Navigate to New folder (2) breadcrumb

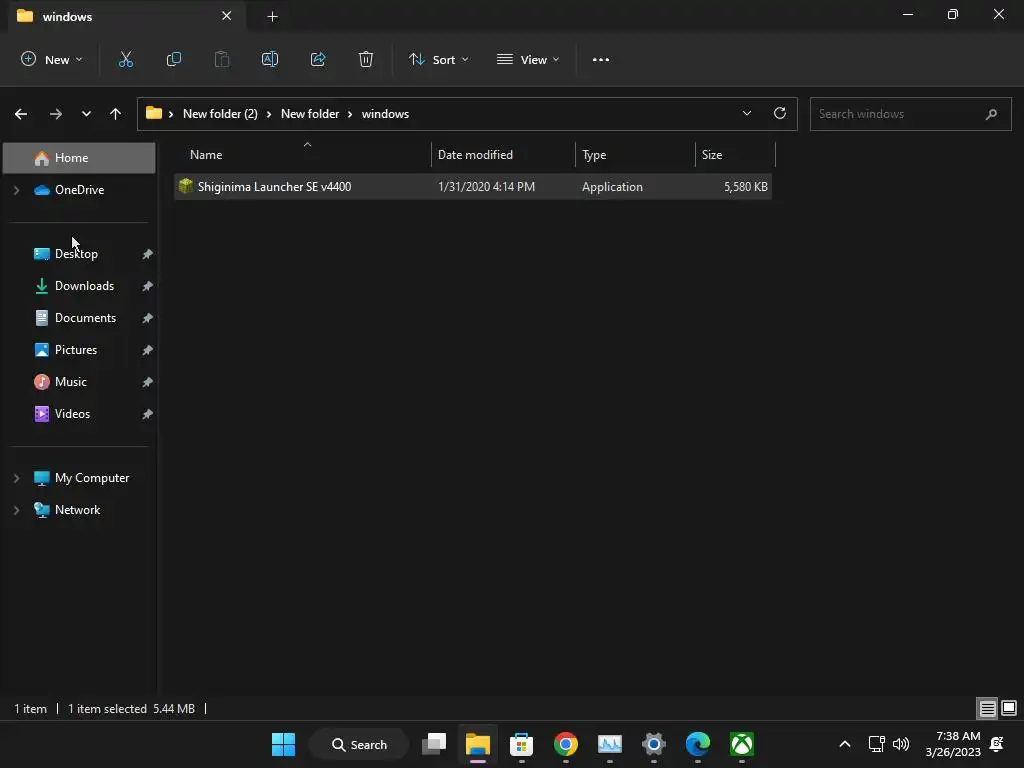pos(220,114)
